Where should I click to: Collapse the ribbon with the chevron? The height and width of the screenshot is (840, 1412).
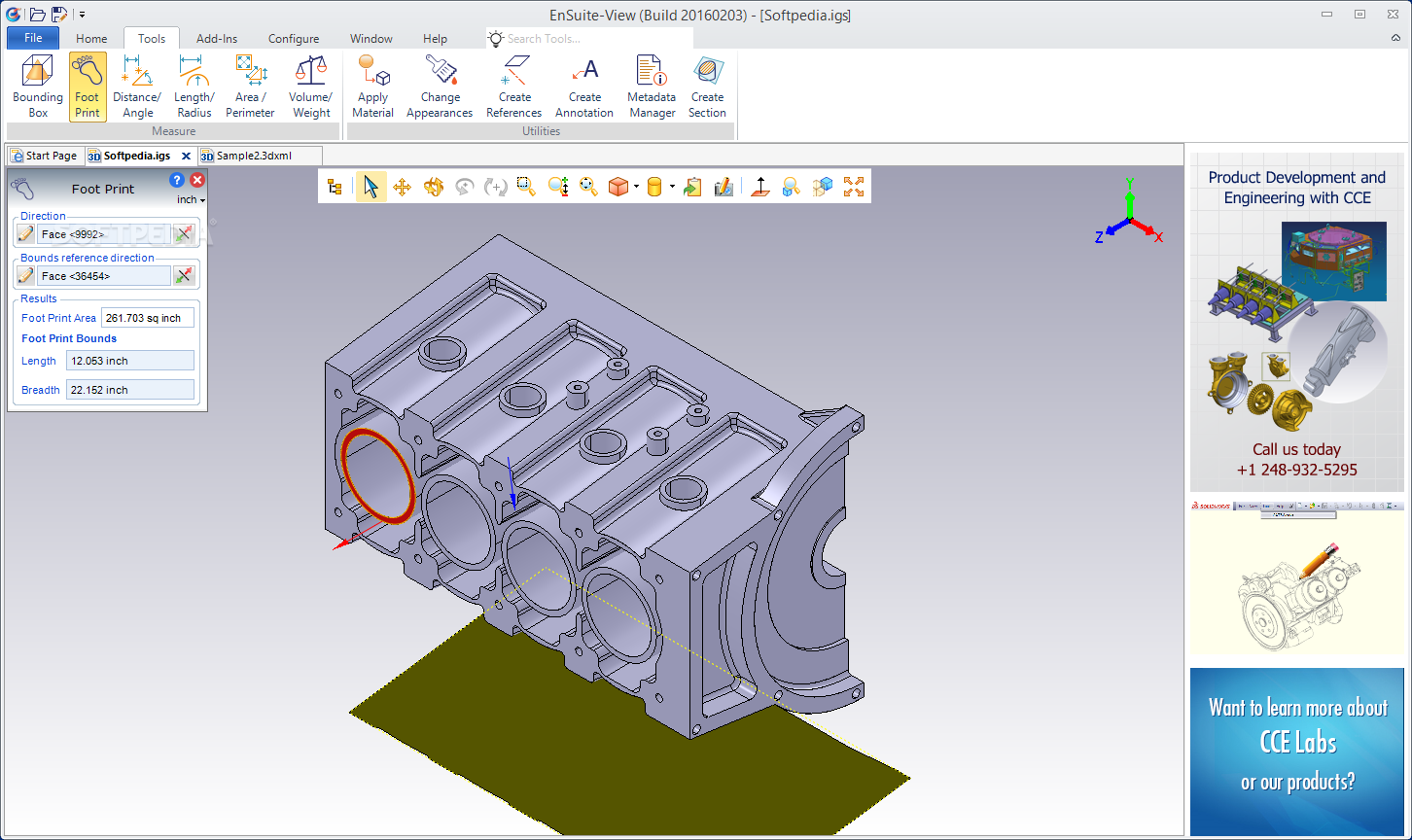[1395, 38]
